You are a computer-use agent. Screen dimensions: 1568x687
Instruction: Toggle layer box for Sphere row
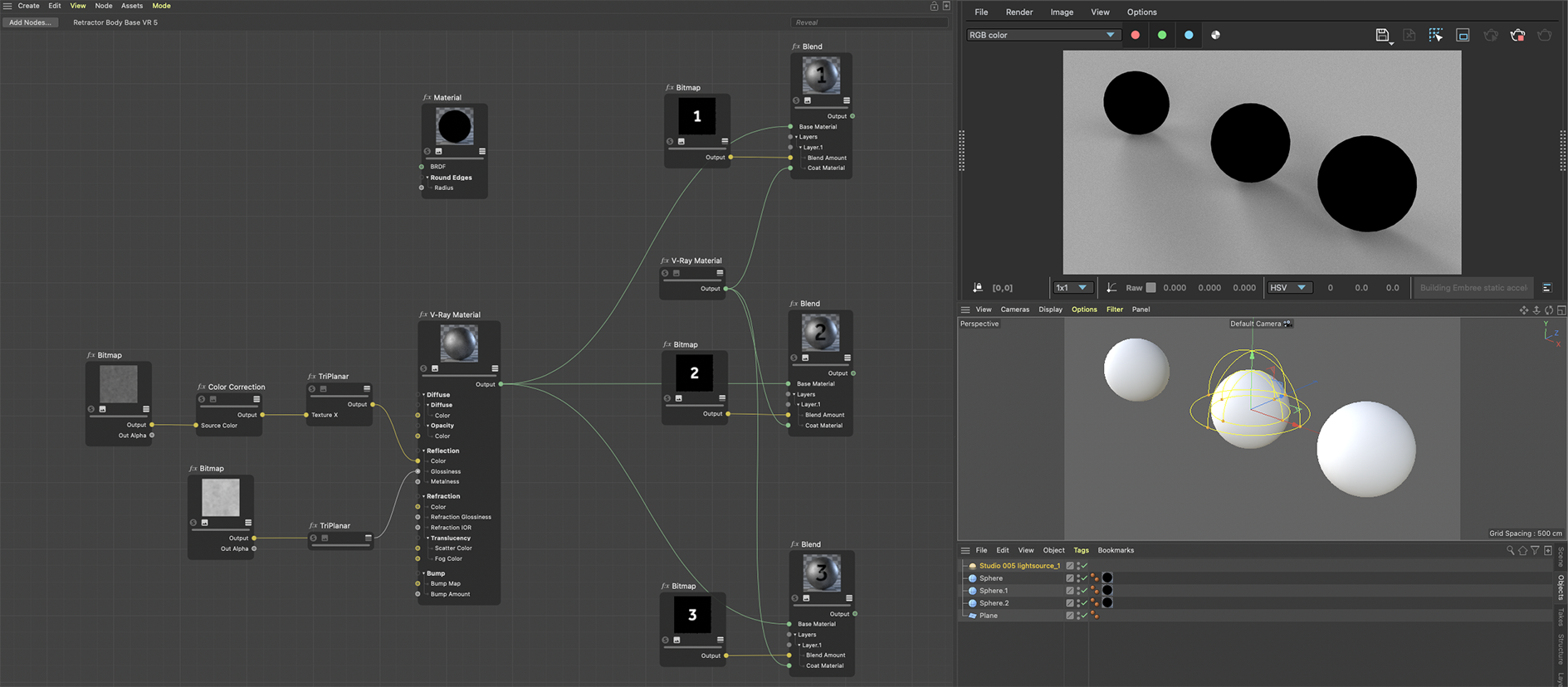(1070, 578)
